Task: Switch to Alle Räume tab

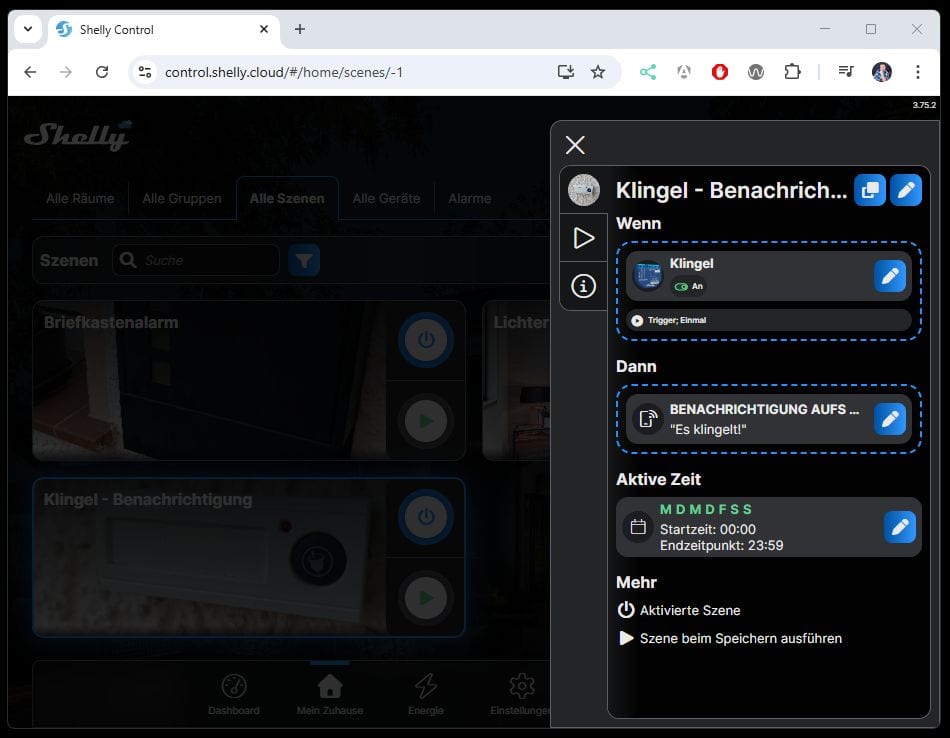Action: tap(80, 198)
